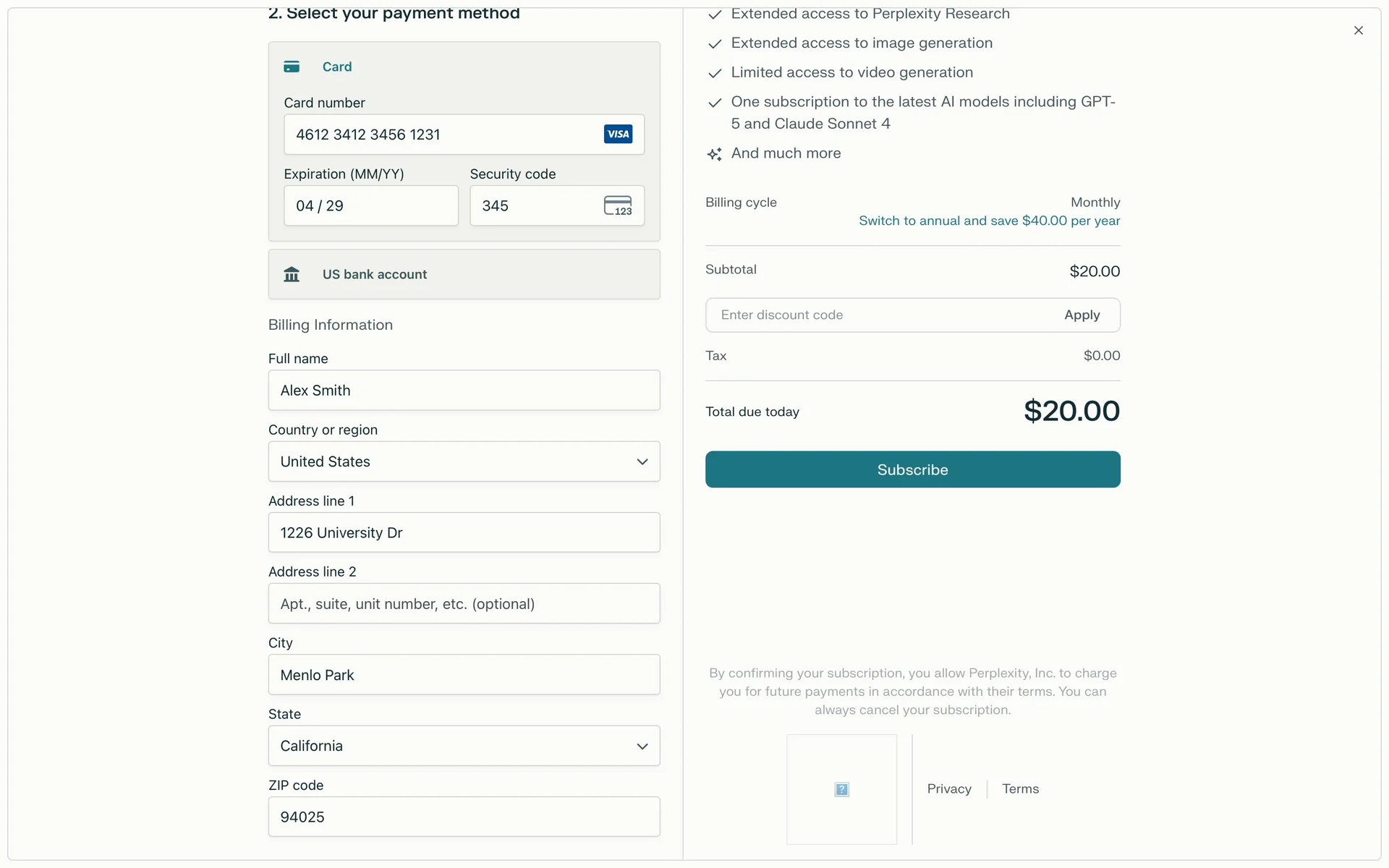Expand the State dropdown showing California
1389x868 pixels.
coord(464,746)
